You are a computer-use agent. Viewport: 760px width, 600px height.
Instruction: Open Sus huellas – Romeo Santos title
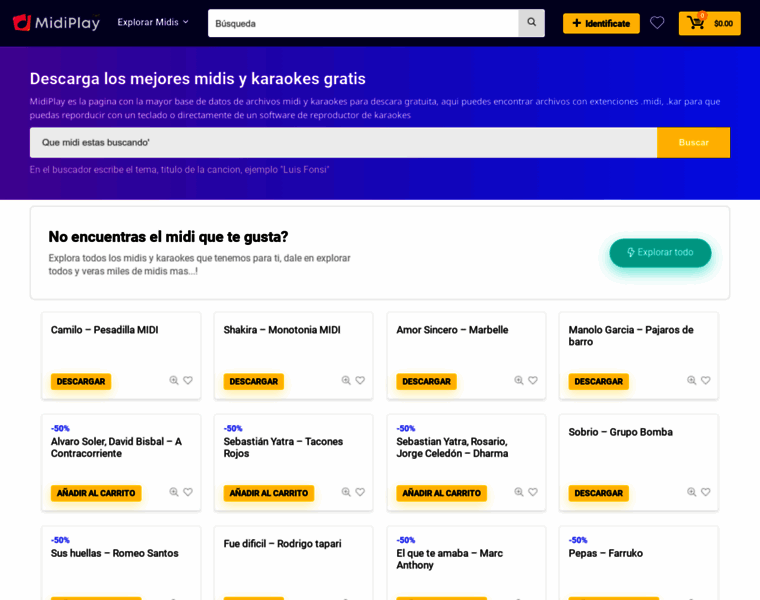(114, 553)
